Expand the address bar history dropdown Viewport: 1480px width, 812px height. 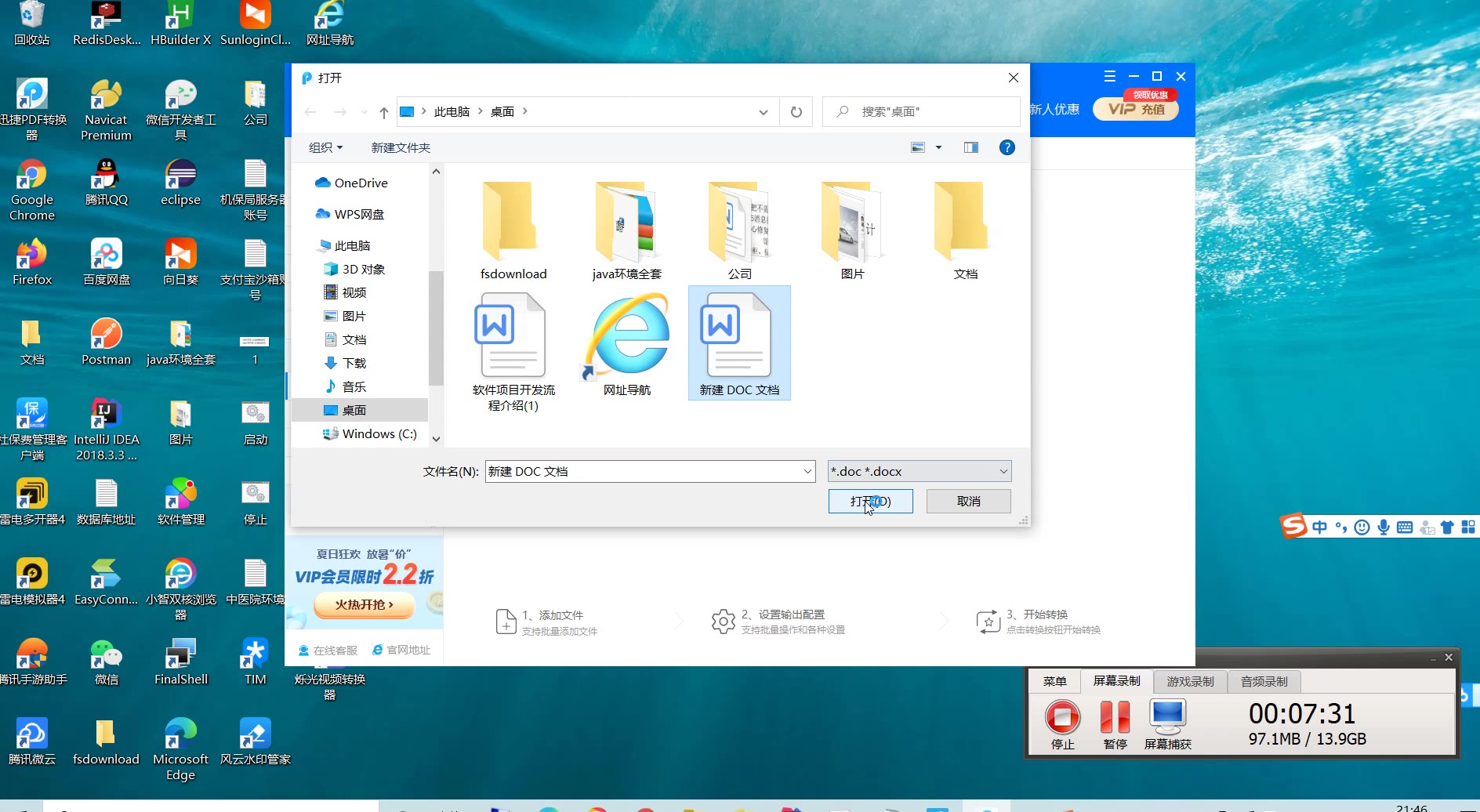[x=763, y=111]
